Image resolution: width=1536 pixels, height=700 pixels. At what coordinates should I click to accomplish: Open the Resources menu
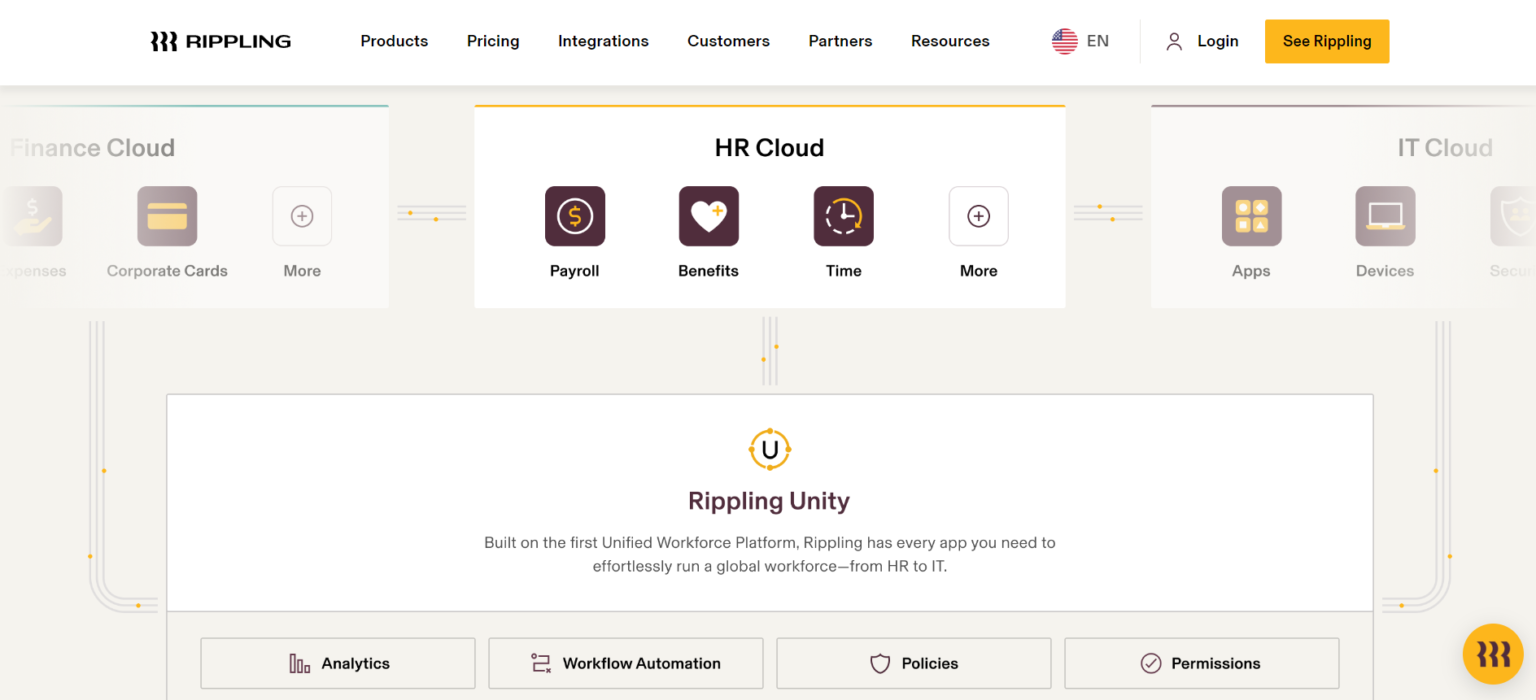(950, 41)
